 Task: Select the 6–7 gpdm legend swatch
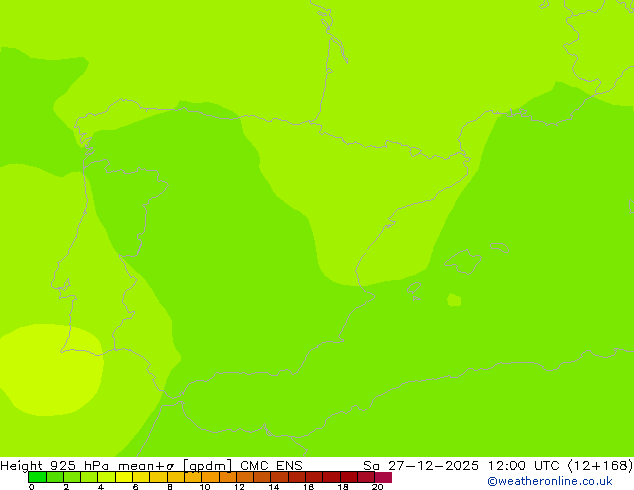coord(141,477)
